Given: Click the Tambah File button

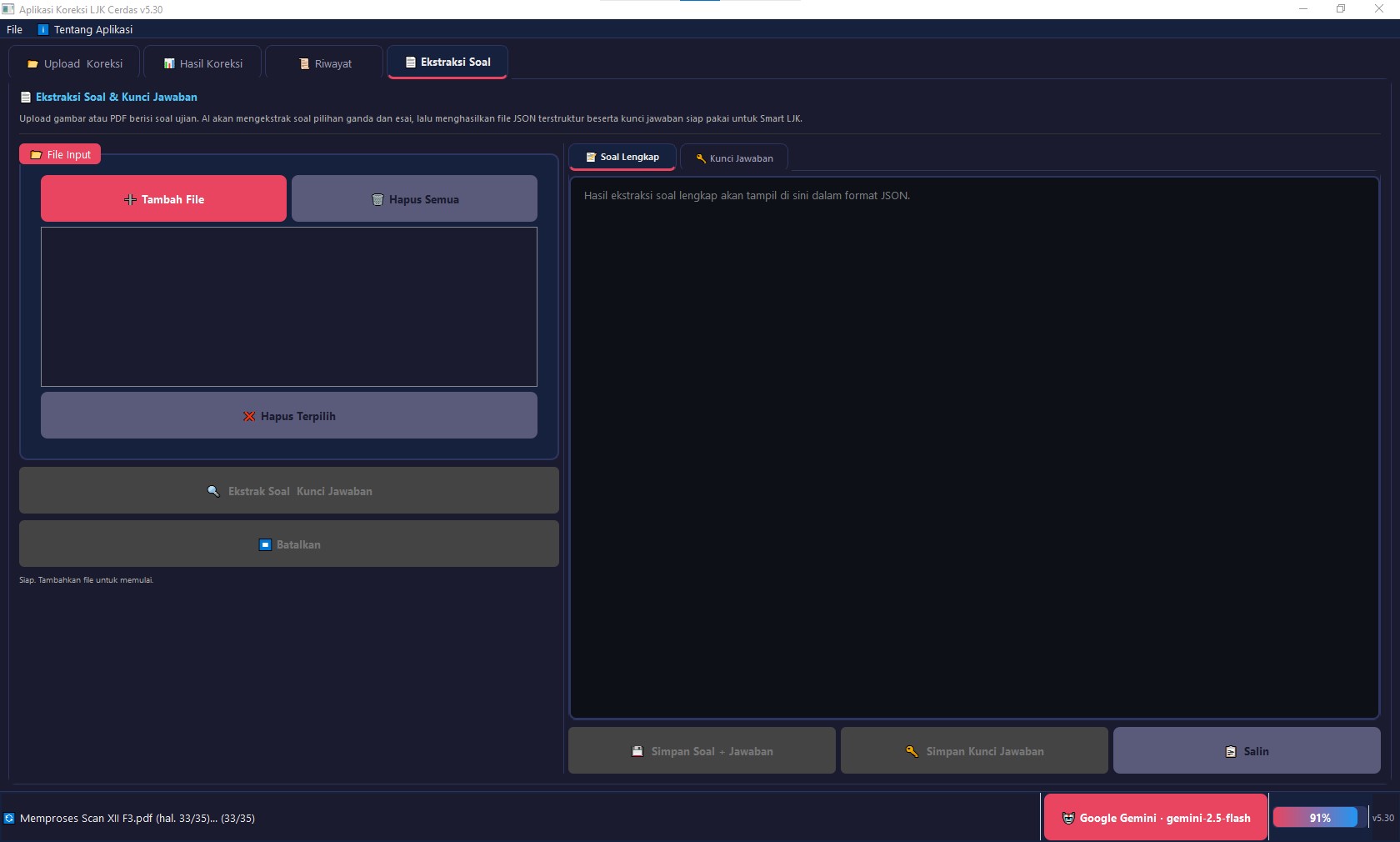Looking at the screenshot, I should point(163,199).
